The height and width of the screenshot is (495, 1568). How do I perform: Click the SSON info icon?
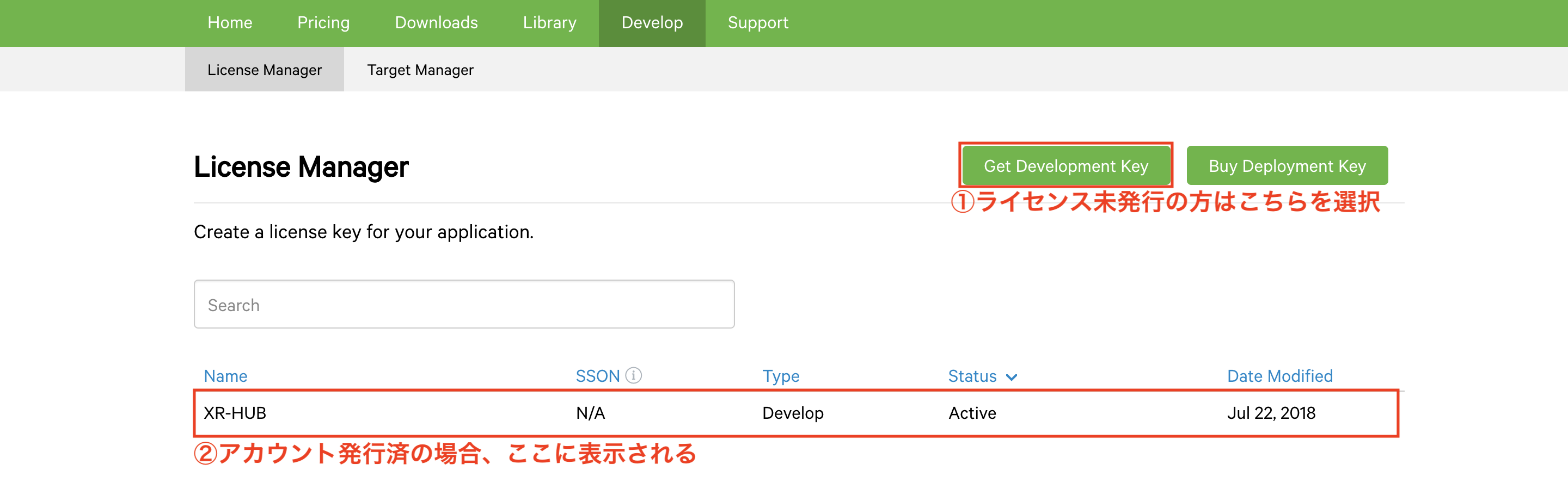633,375
